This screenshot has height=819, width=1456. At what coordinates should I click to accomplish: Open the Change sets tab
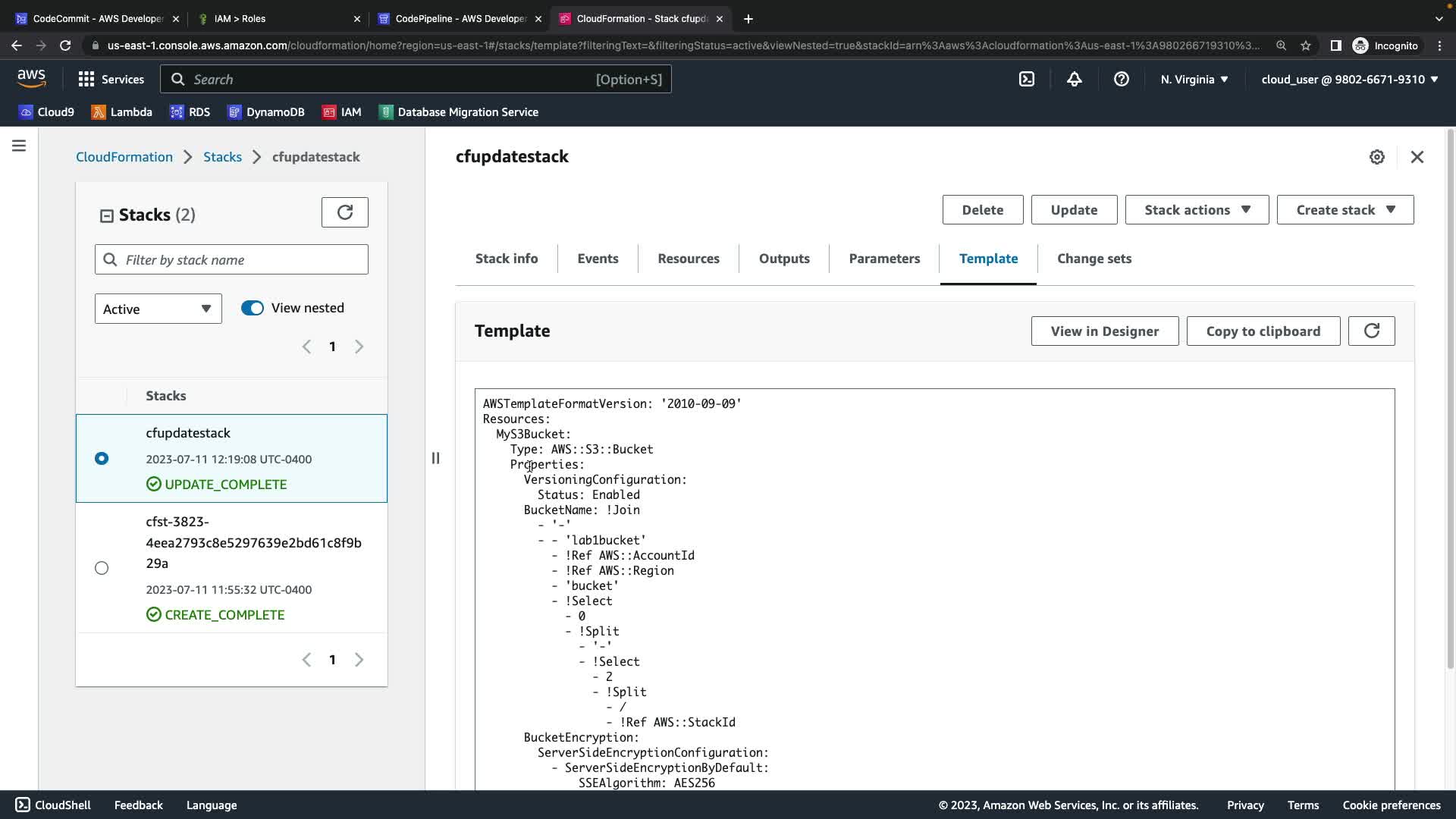coord(1094,259)
